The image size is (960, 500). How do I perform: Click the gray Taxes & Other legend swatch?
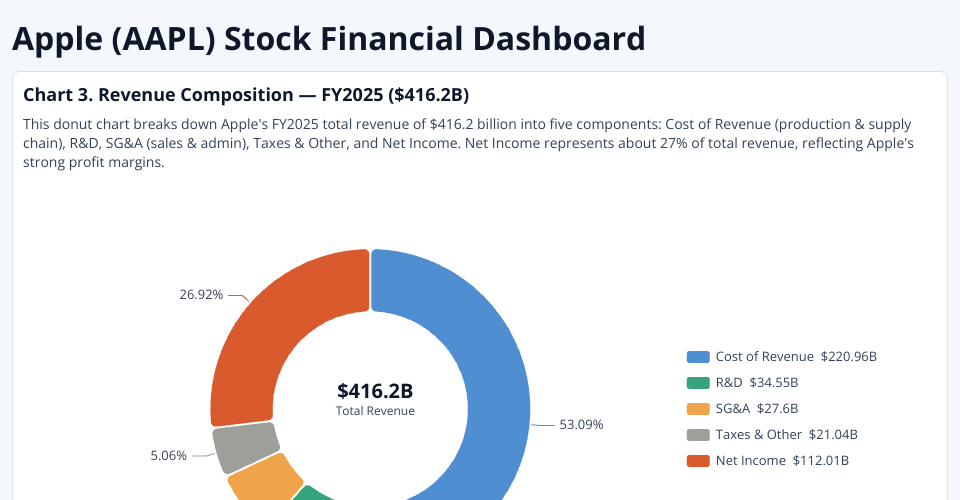(x=698, y=435)
